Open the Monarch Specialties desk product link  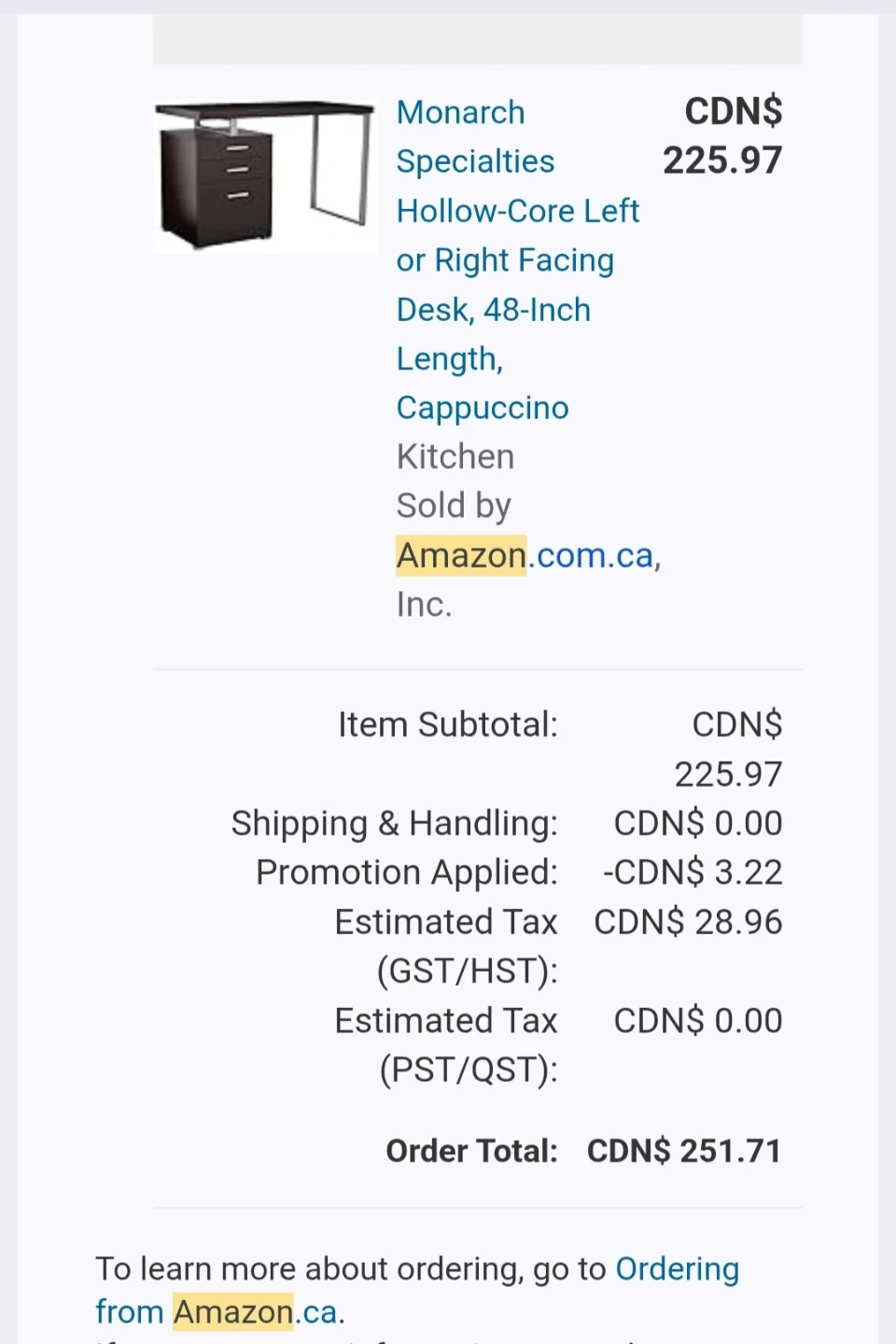(x=517, y=259)
